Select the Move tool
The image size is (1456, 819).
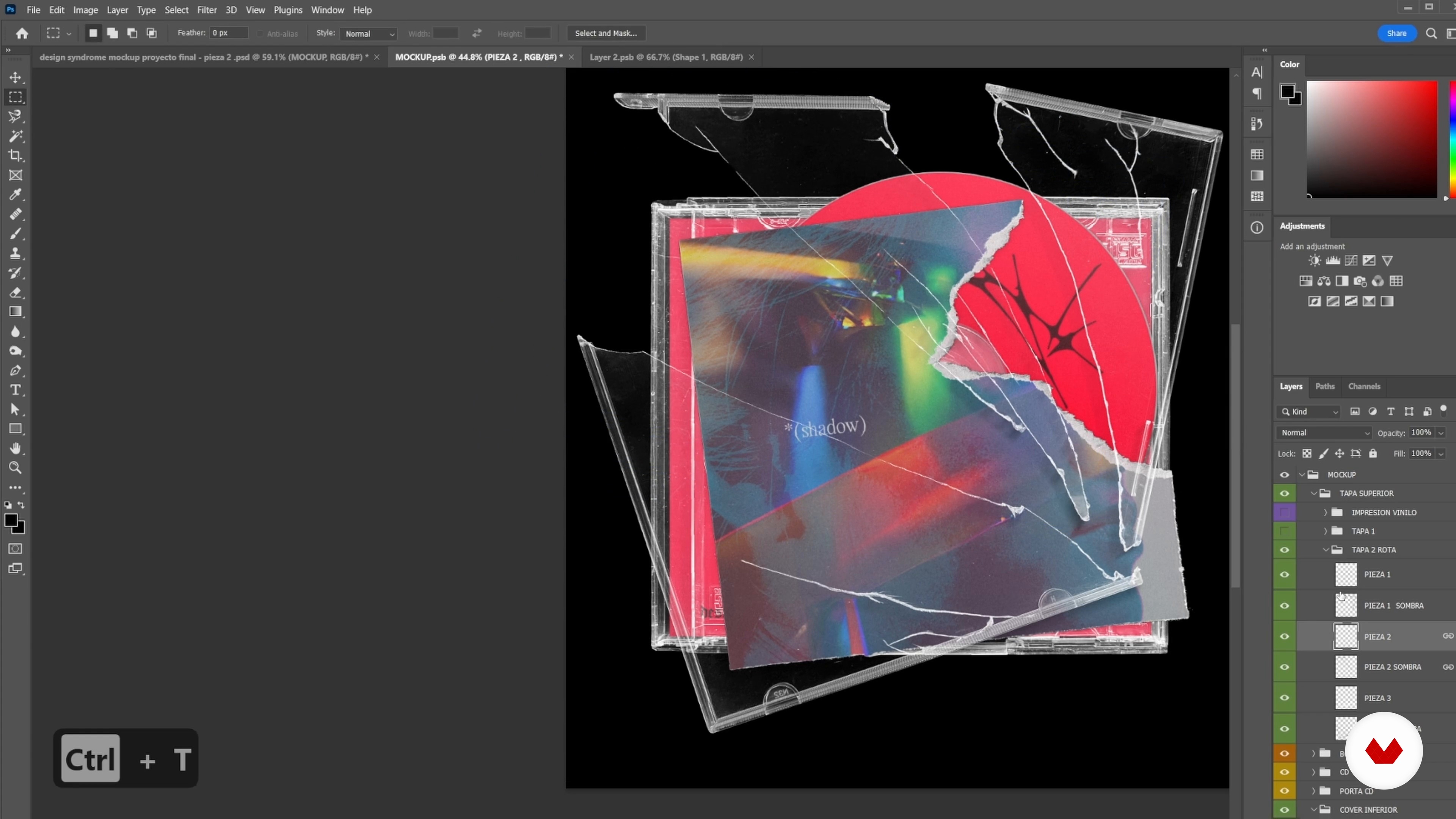tap(15, 77)
